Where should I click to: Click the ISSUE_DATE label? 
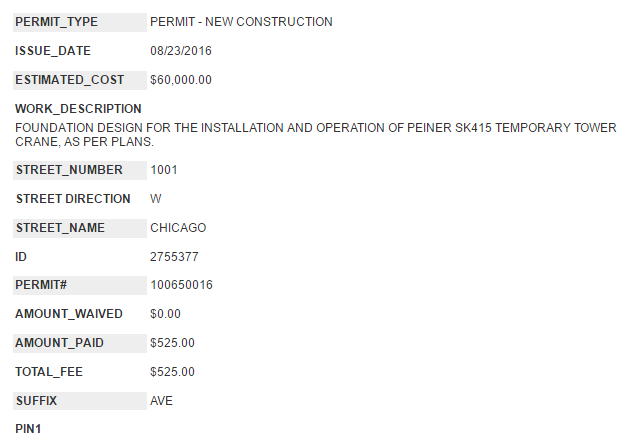pos(53,51)
